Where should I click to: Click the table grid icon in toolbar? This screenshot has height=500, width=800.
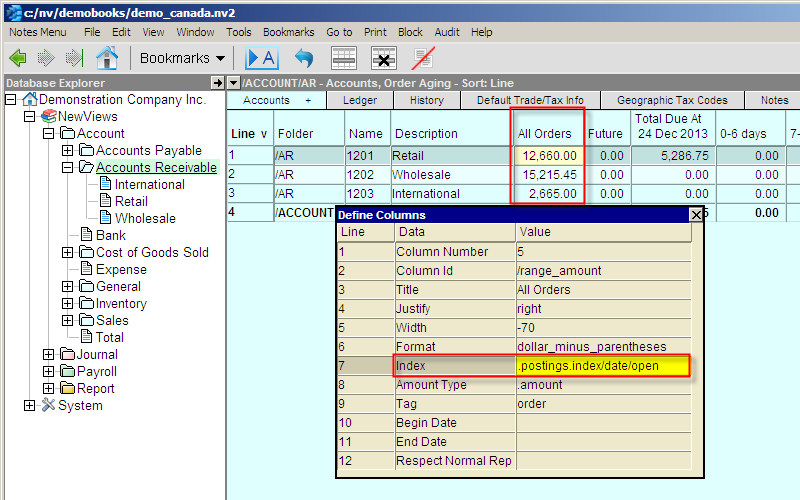tap(344, 58)
